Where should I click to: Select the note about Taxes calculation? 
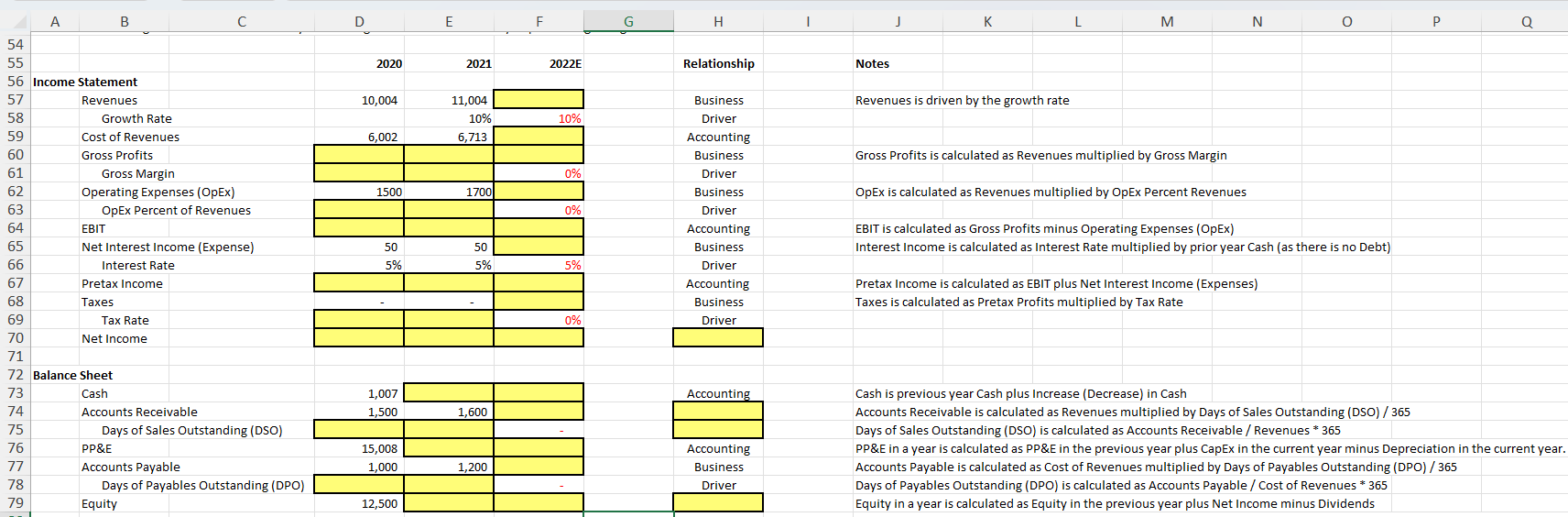(x=1018, y=302)
